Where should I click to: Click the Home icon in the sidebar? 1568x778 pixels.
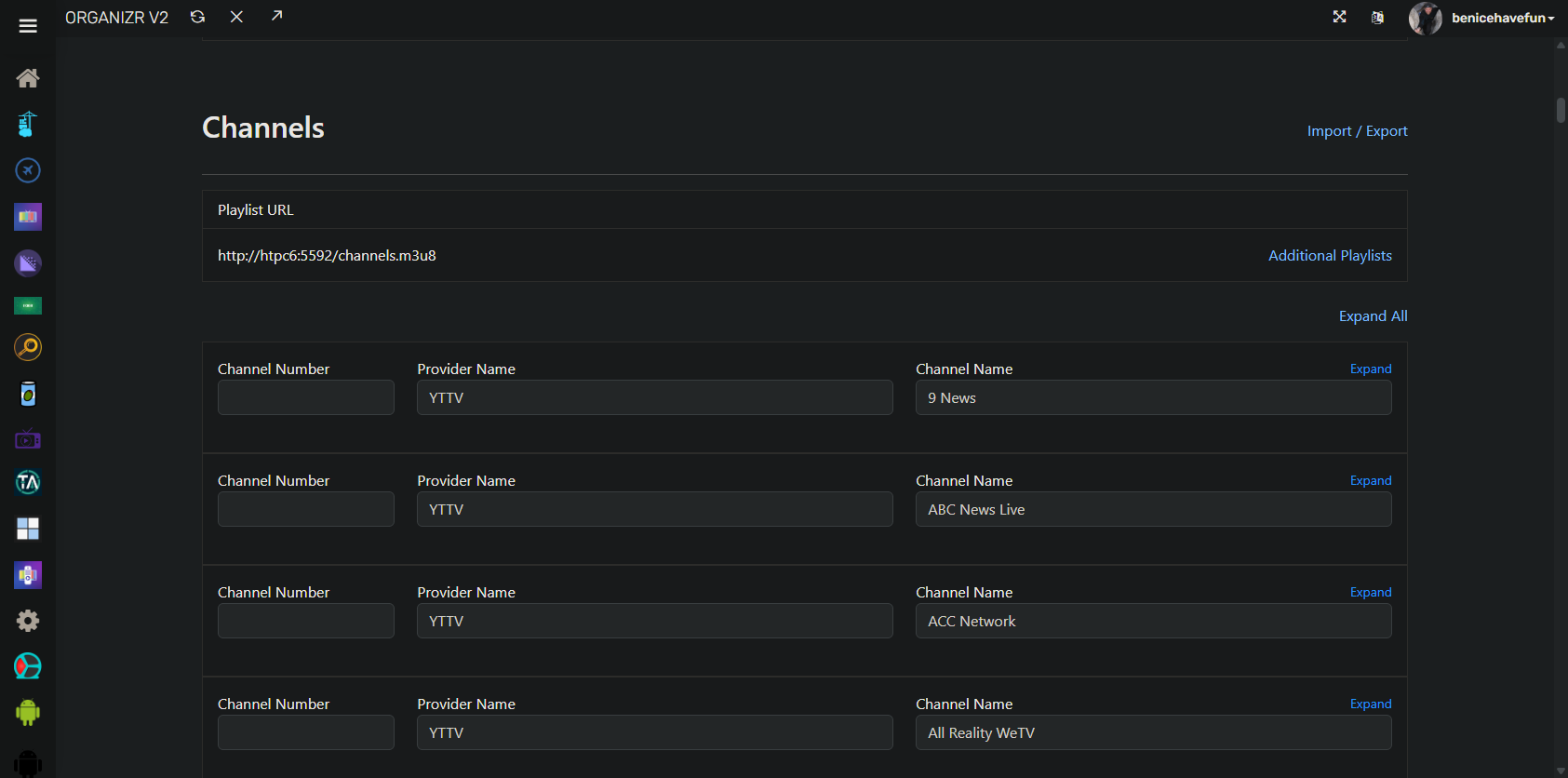(x=28, y=78)
